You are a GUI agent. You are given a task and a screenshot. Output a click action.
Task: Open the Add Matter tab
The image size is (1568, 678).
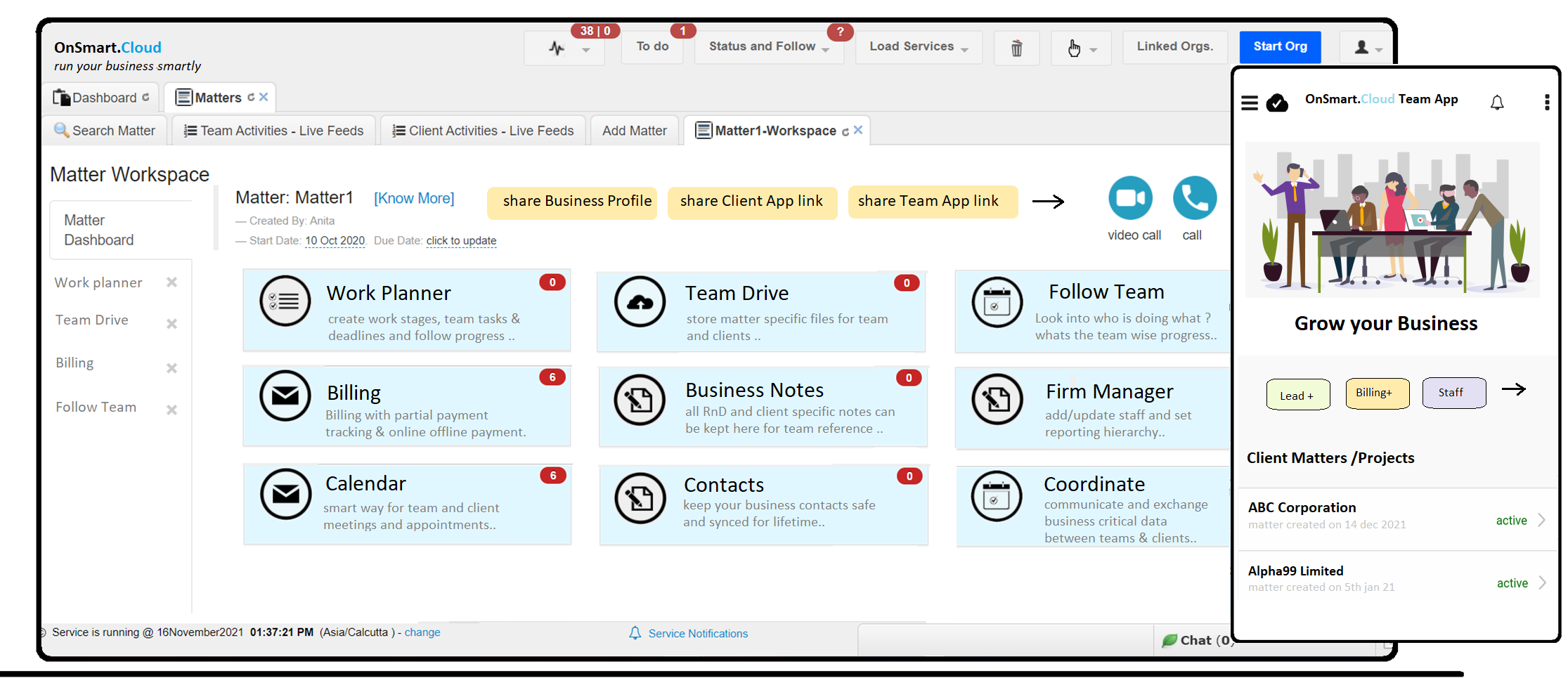[x=634, y=131]
